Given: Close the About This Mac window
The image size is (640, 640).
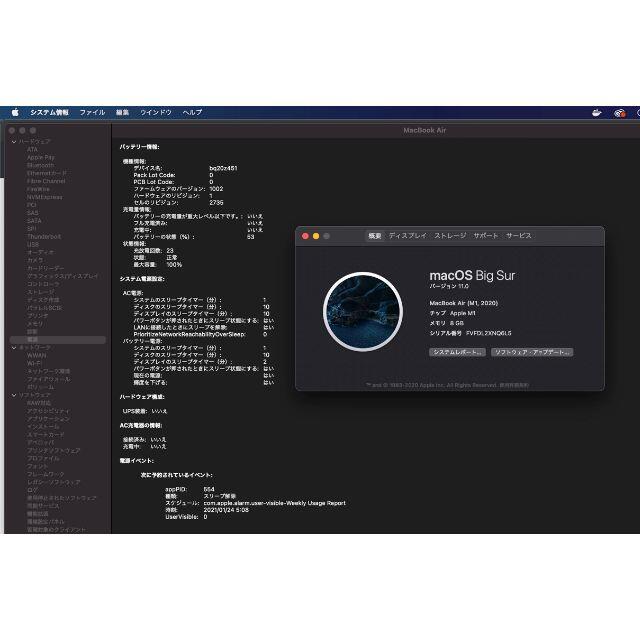Looking at the screenshot, I should 305,236.
